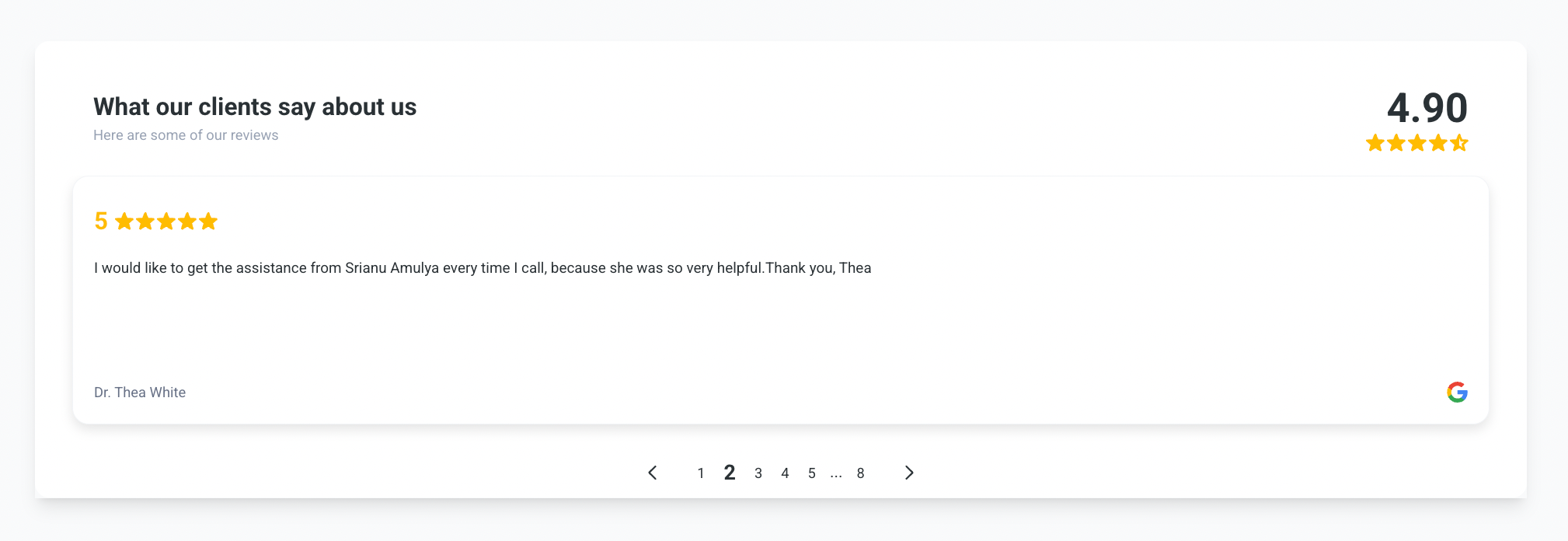Select page 1 of the reviews

[x=701, y=473]
